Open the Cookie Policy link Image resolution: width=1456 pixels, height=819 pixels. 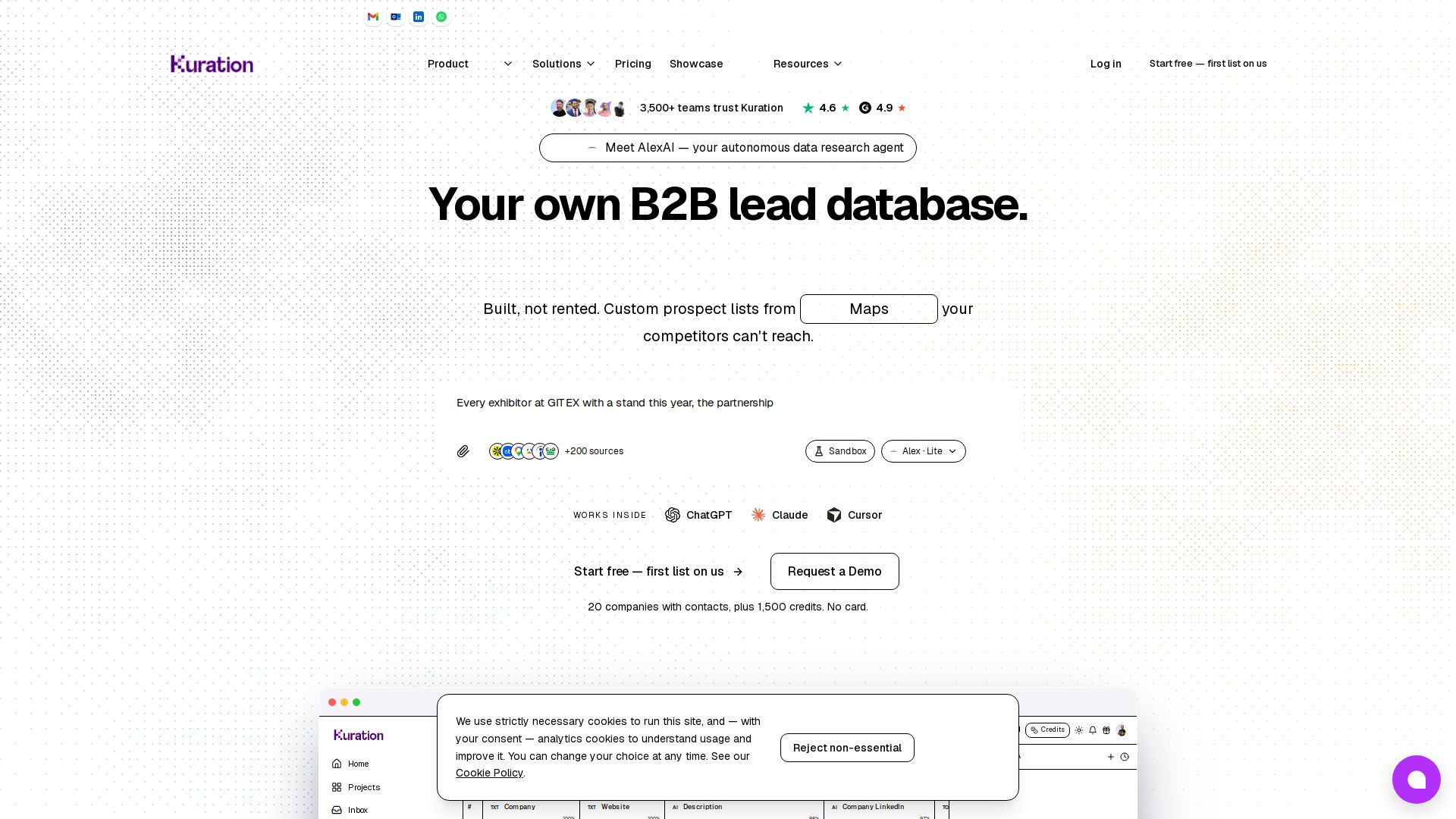click(489, 773)
